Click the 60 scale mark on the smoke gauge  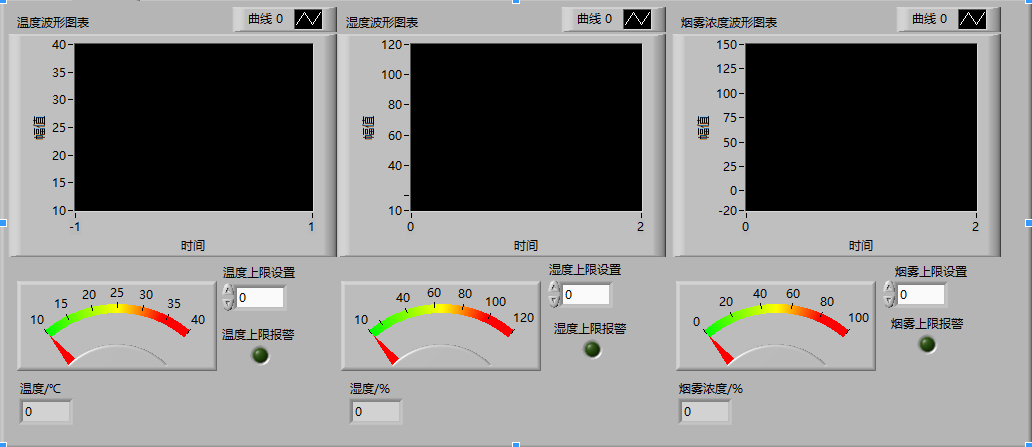(x=792, y=293)
